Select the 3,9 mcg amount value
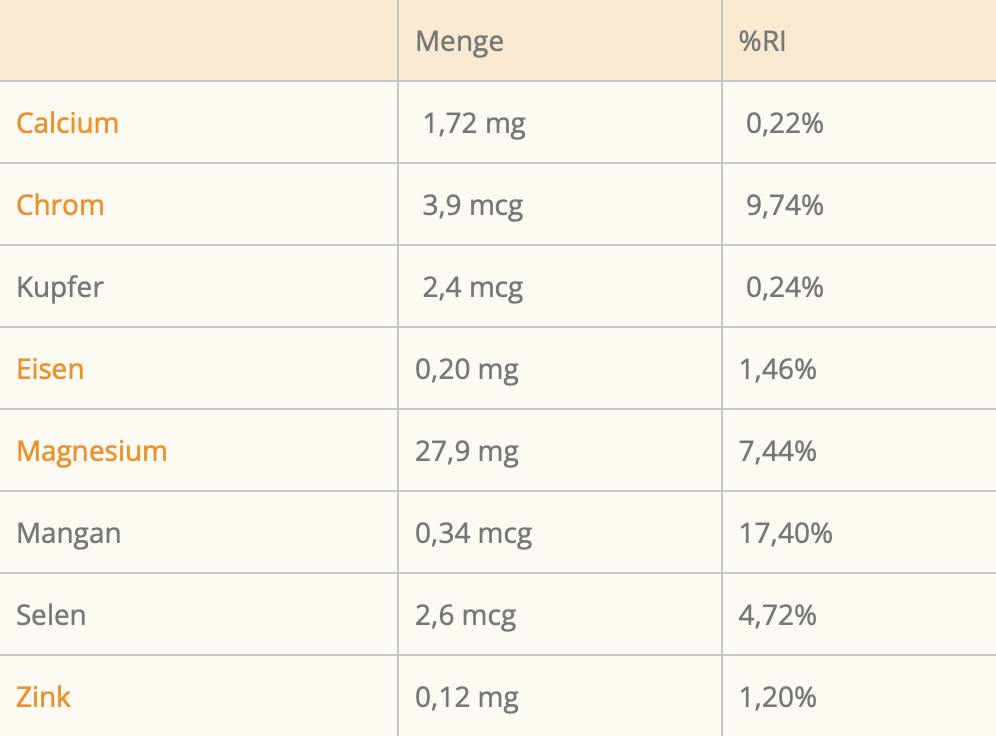Viewport: 996px width, 736px height. 473,205
